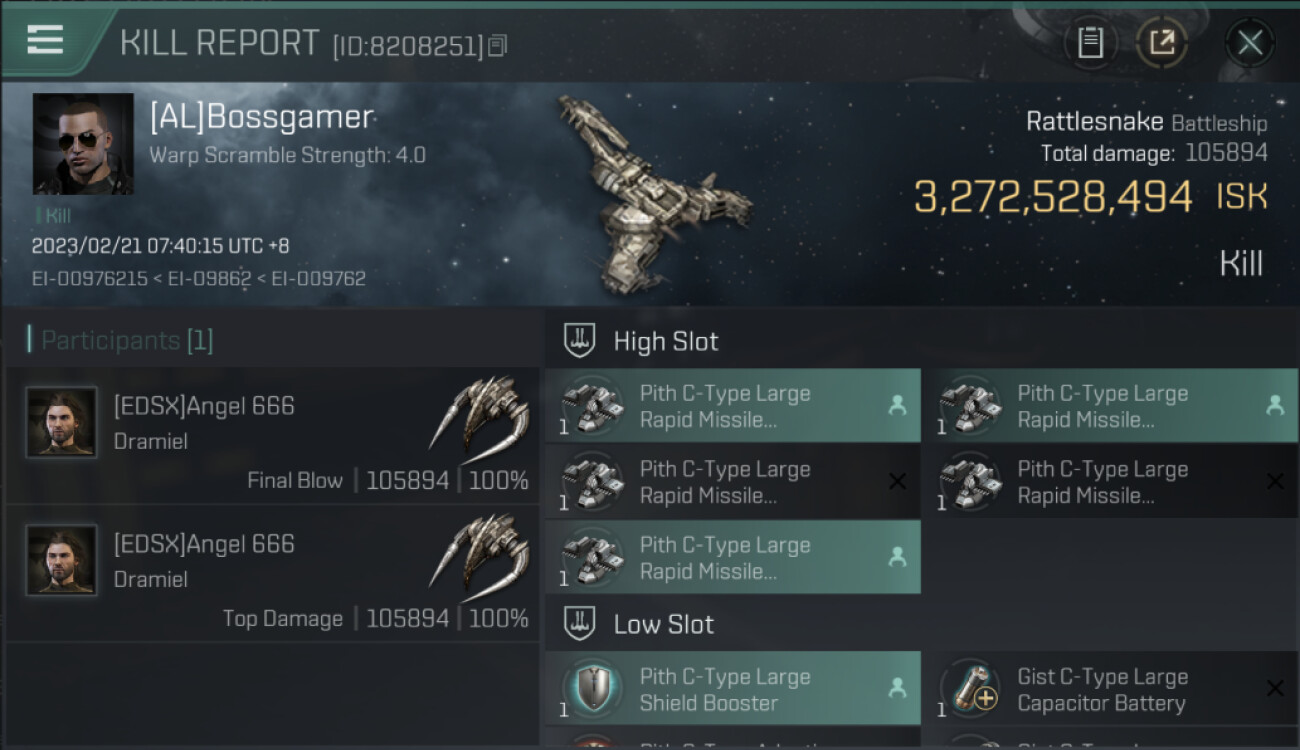Click the share/export kill report icon
This screenshot has width=1300, height=750.
click(1161, 43)
